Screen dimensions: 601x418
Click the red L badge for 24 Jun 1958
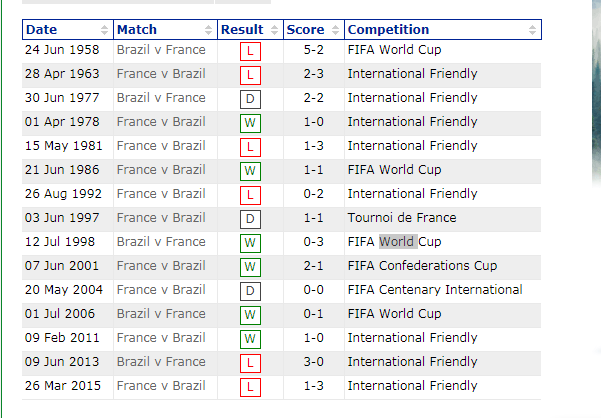tap(250, 51)
